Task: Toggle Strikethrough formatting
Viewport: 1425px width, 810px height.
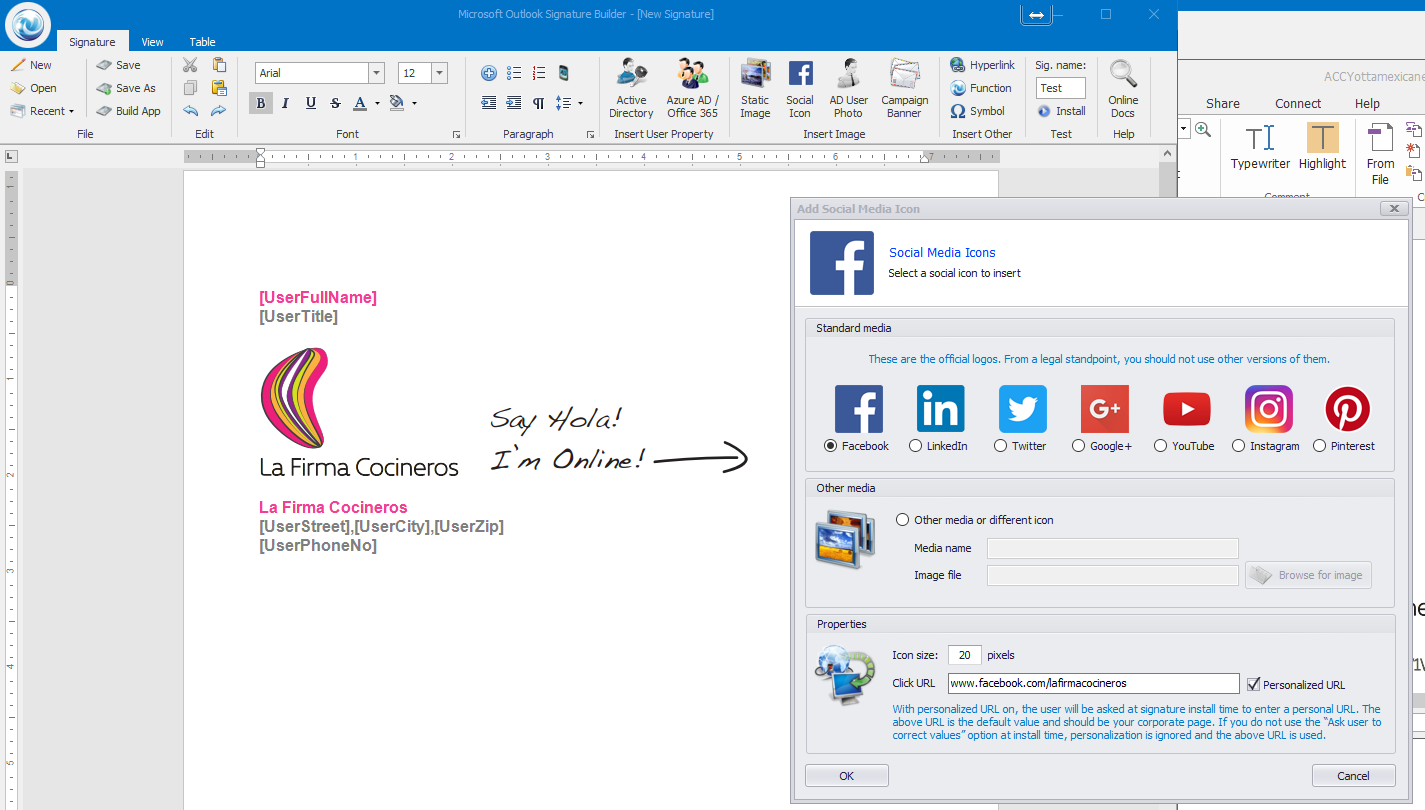Action: [335, 103]
